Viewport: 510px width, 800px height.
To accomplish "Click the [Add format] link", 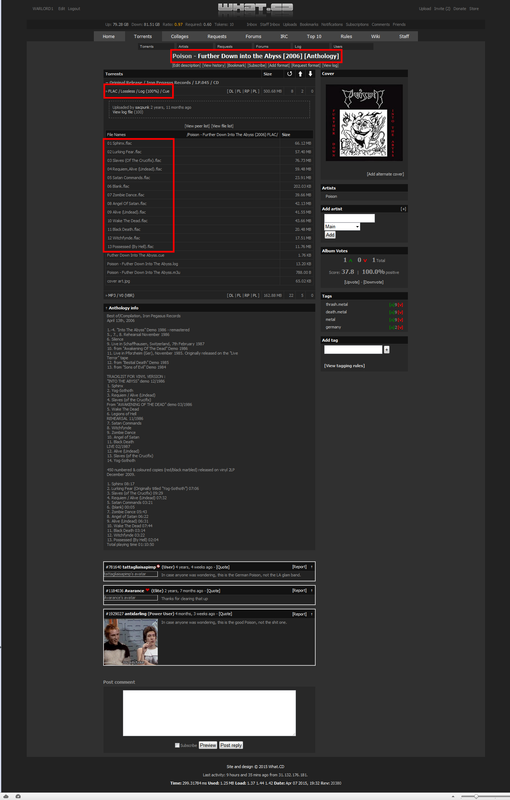I will pos(279,65).
